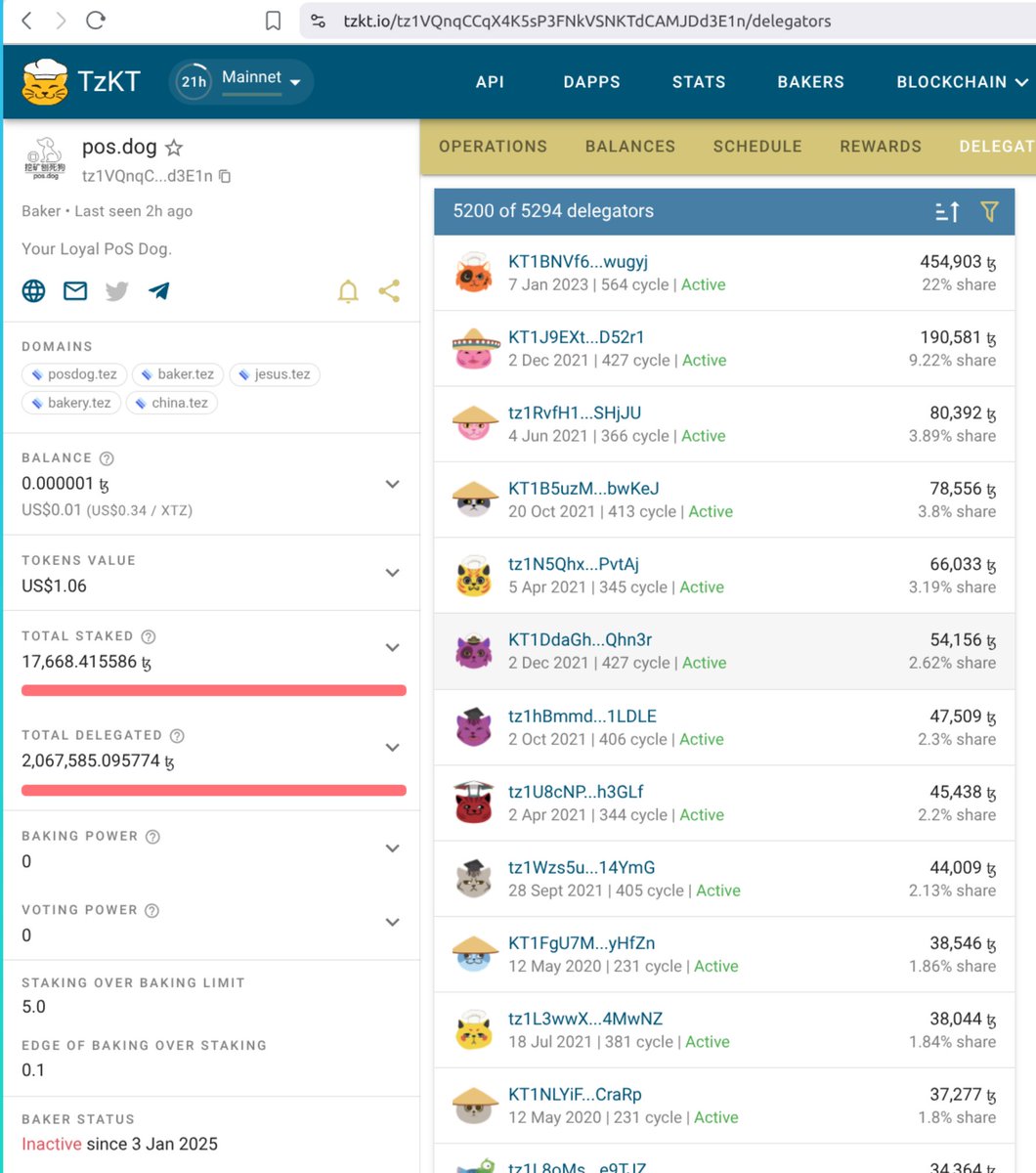Click the Baking Power help icon
The image size is (1036, 1173).
(152, 837)
